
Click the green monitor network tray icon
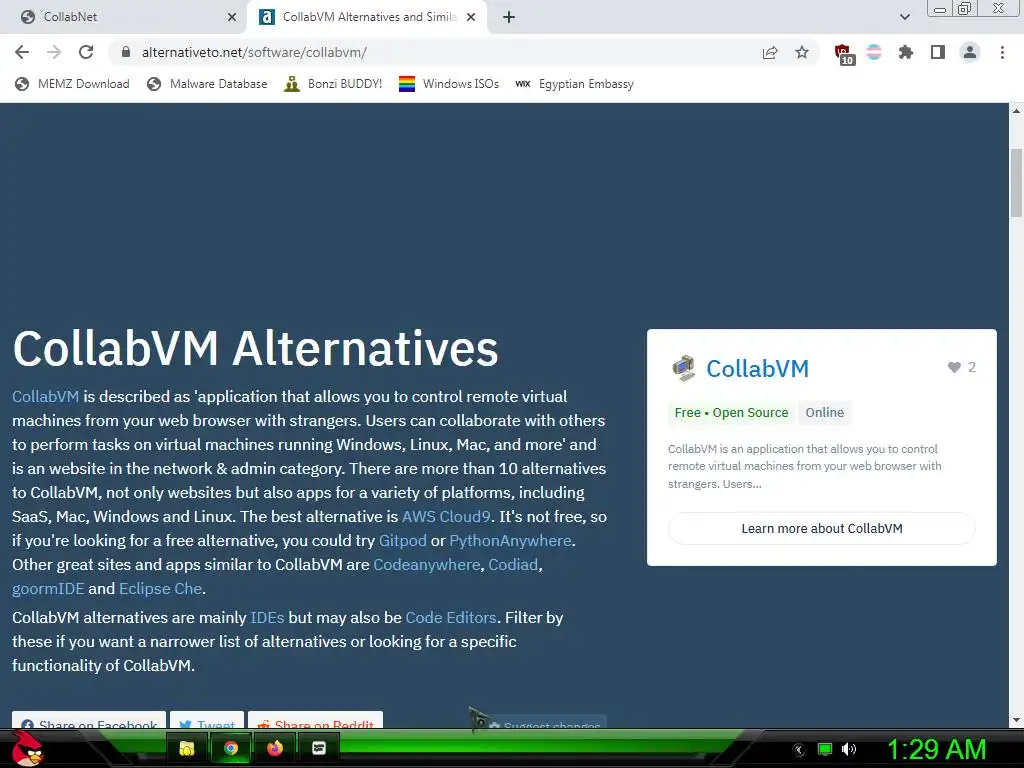click(x=825, y=749)
